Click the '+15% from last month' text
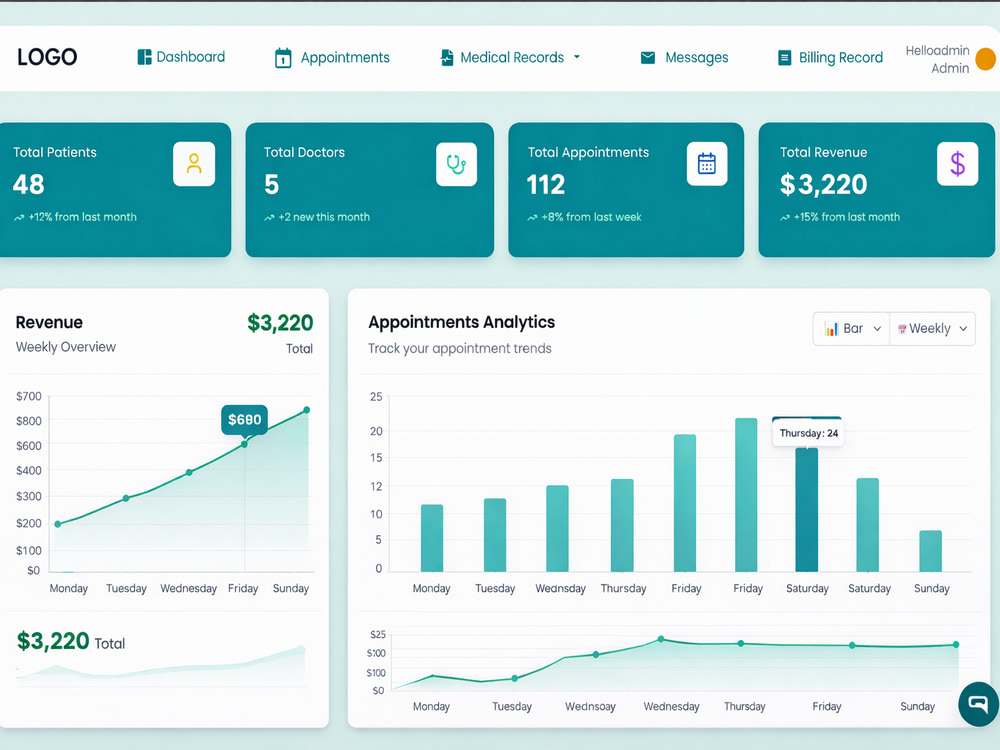 point(847,217)
